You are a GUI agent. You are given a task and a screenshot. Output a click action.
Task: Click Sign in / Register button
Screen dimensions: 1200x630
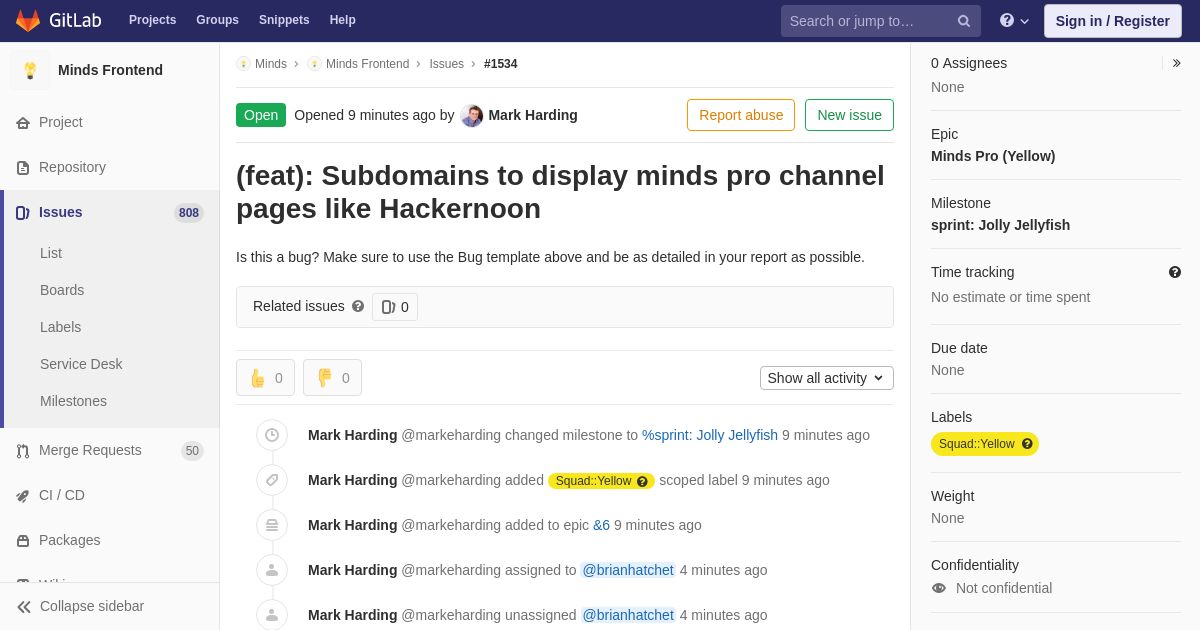1112,21
